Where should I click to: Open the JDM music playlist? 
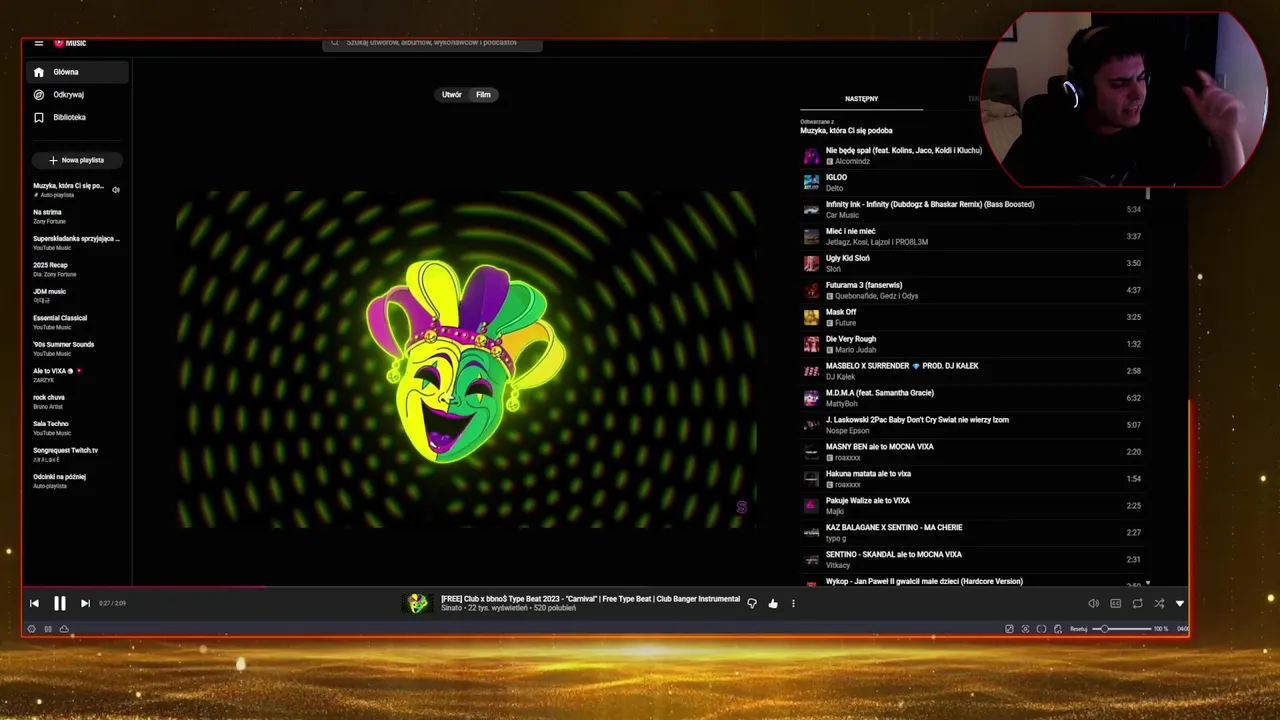click(x=76, y=295)
